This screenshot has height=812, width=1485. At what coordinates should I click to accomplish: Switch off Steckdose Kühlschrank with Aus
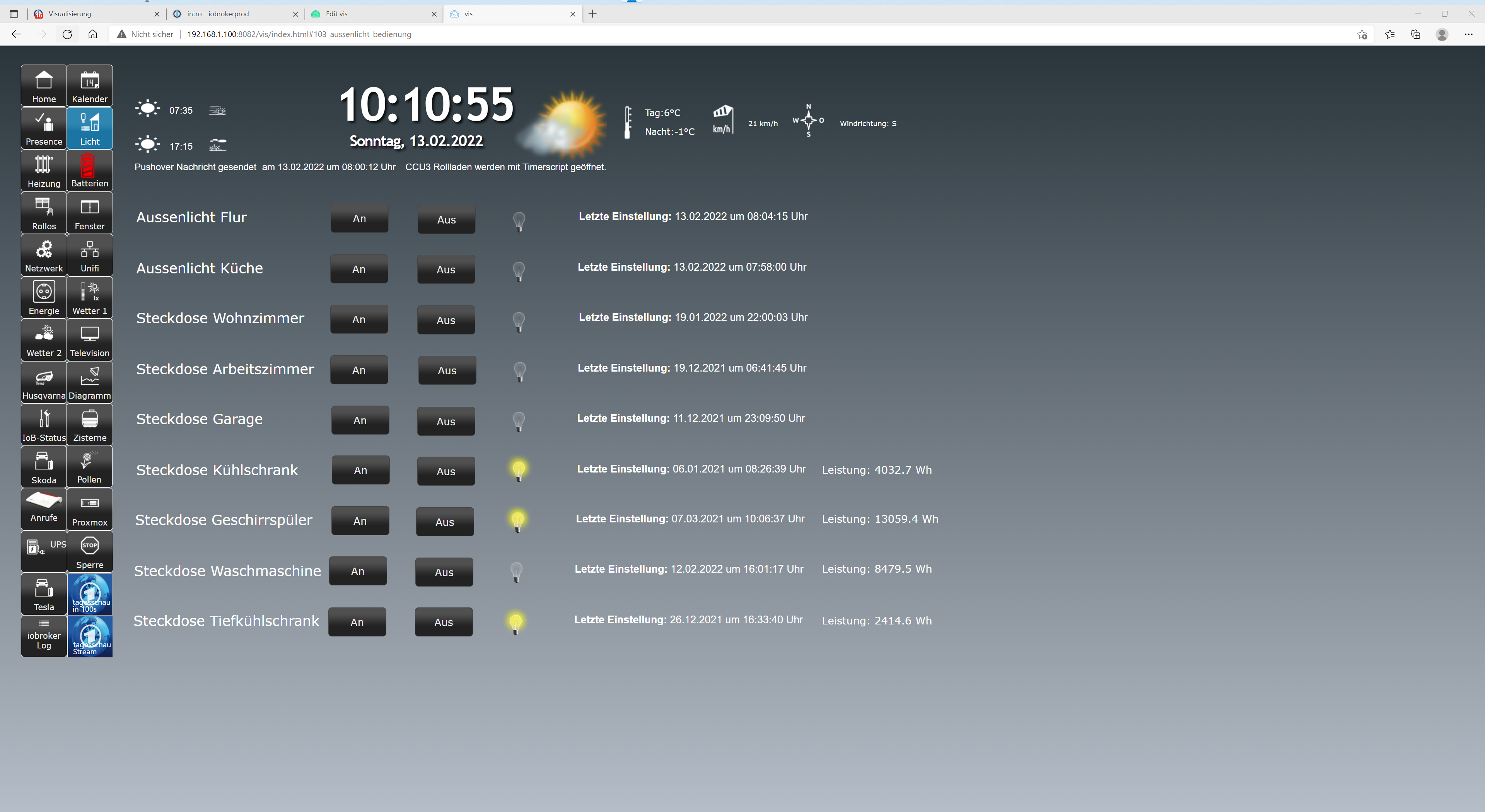(445, 471)
